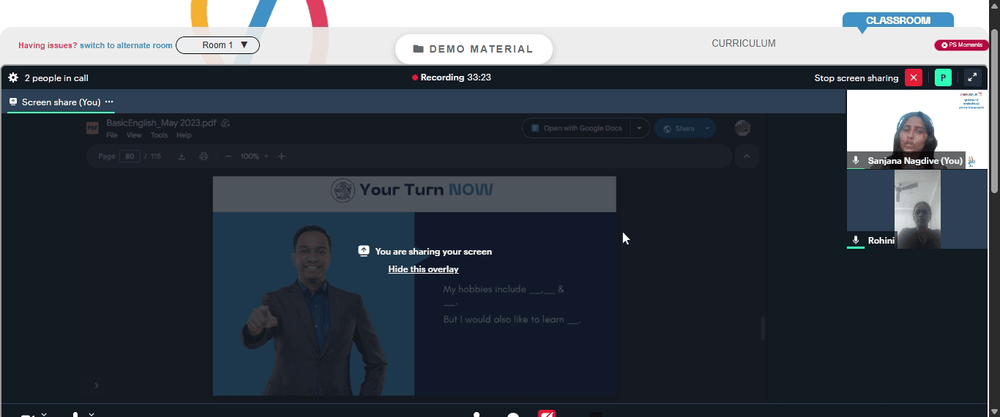Click Your Turn NOW slide heading
Viewport: 1000px width, 417px height.
(x=426, y=189)
